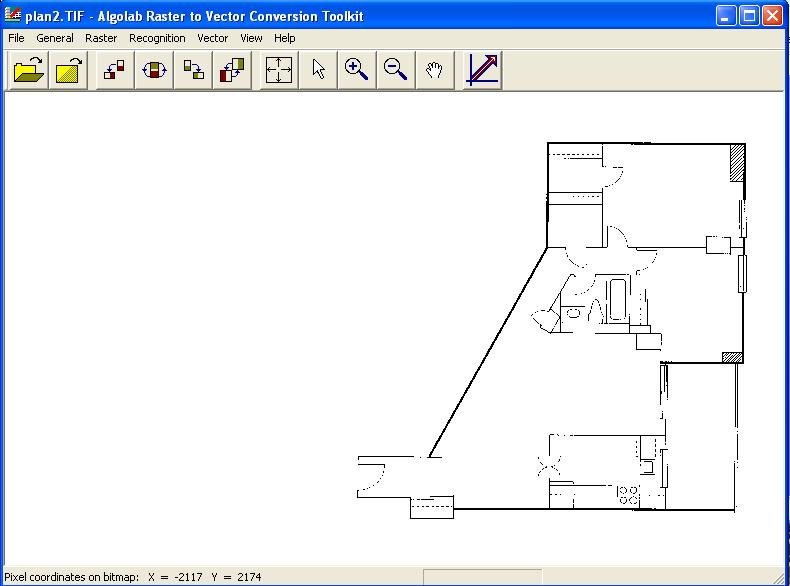Image resolution: width=790 pixels, height=586 pixels.
Task: Click the empty status bar progress panel
Action: point(483,577)
